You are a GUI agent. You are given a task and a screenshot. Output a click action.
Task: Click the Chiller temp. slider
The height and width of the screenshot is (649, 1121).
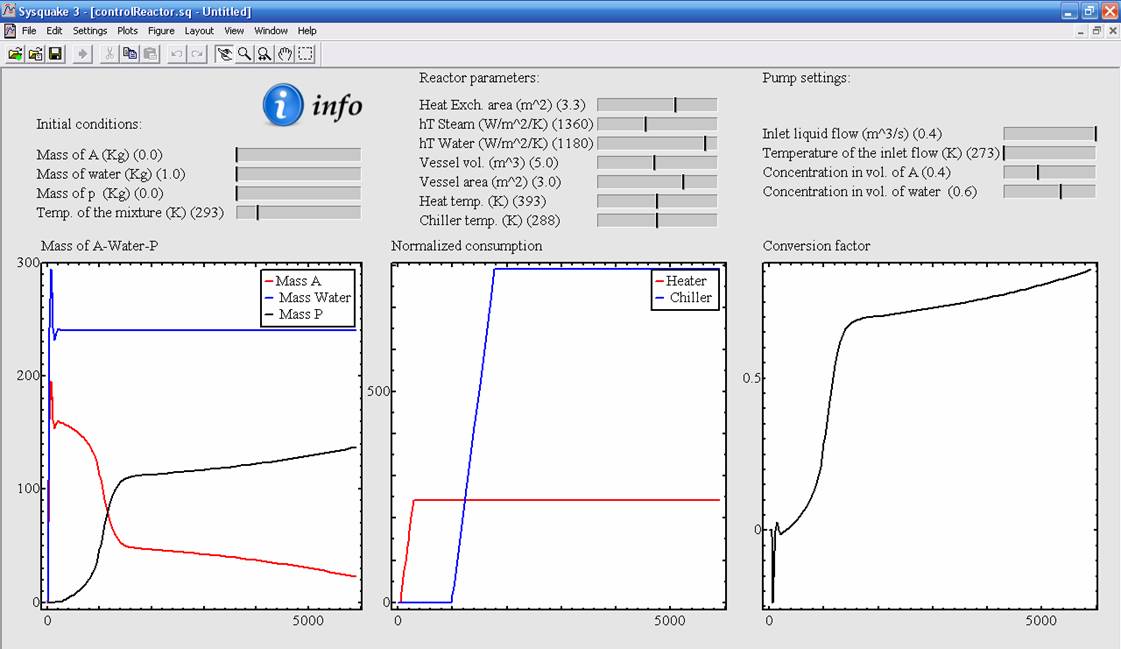click(657, 221)
